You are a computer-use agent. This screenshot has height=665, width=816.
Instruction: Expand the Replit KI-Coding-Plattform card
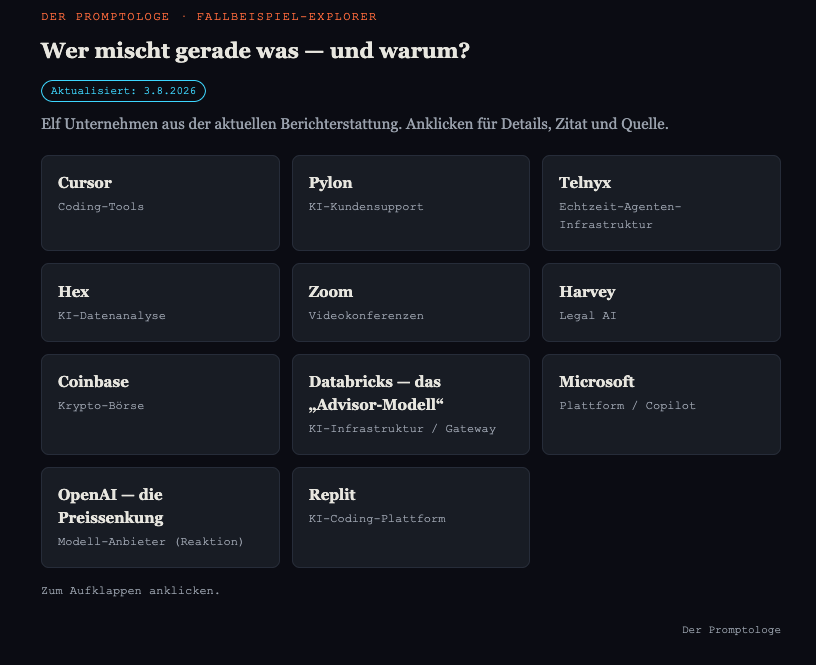411,517
